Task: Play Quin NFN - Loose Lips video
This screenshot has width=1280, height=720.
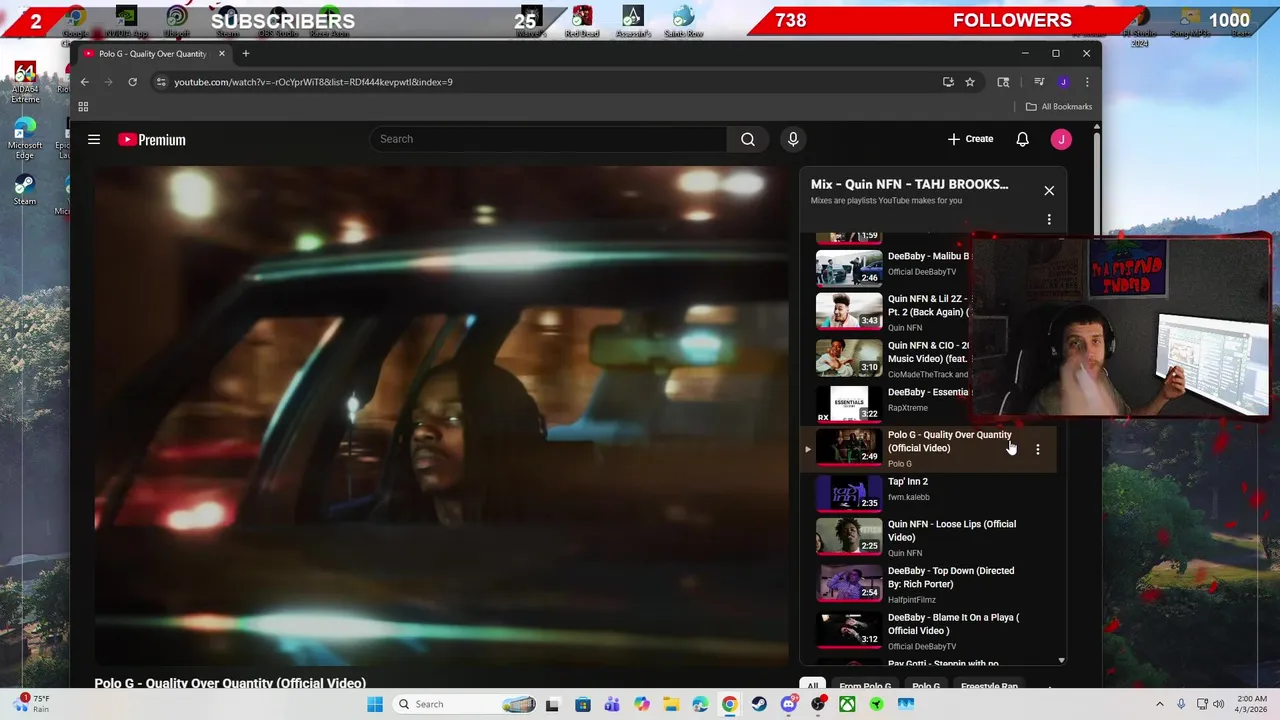Action: (930, 538)
